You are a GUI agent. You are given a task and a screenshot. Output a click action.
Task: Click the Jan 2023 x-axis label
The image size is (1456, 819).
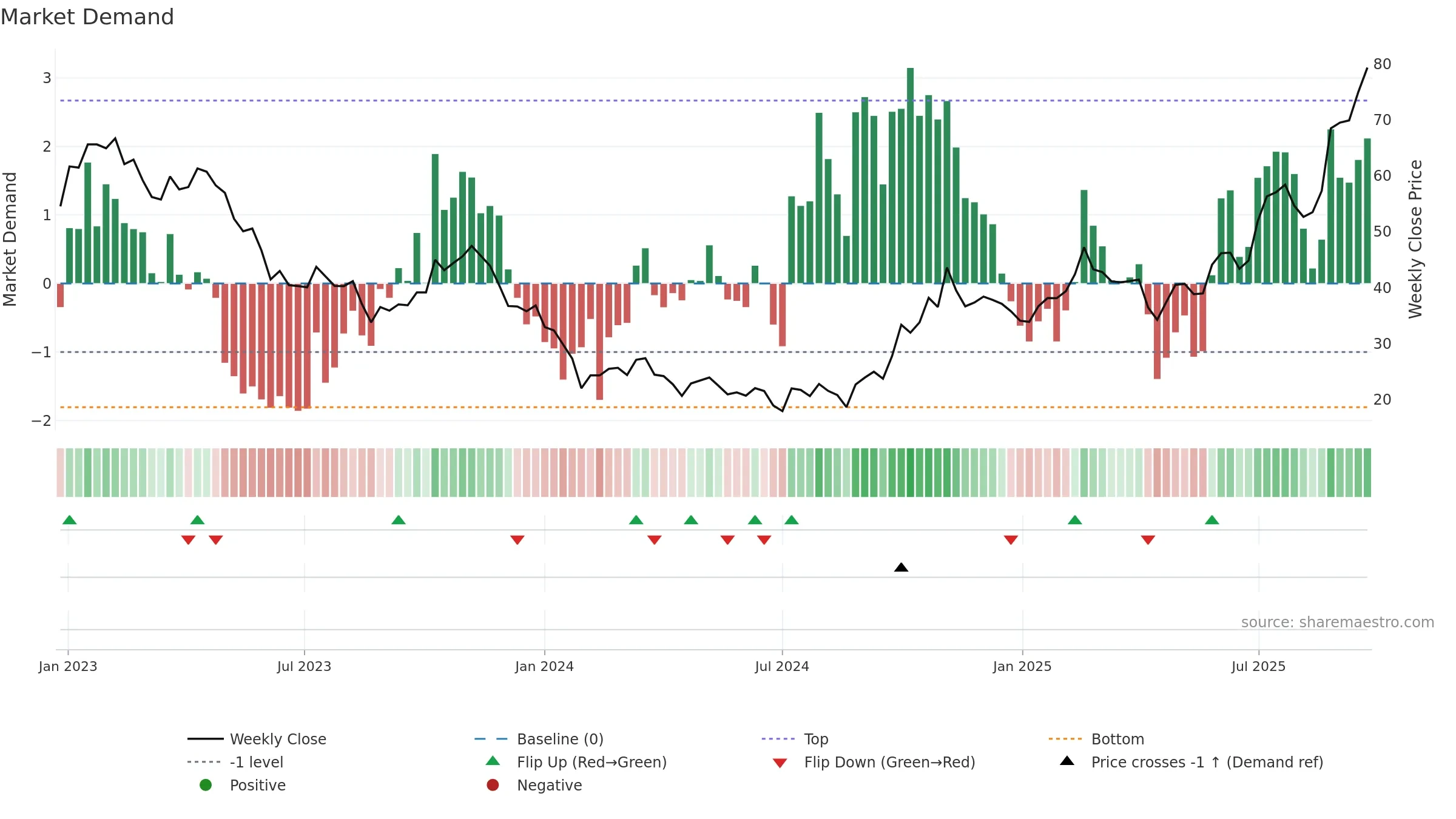coord(68,666)
